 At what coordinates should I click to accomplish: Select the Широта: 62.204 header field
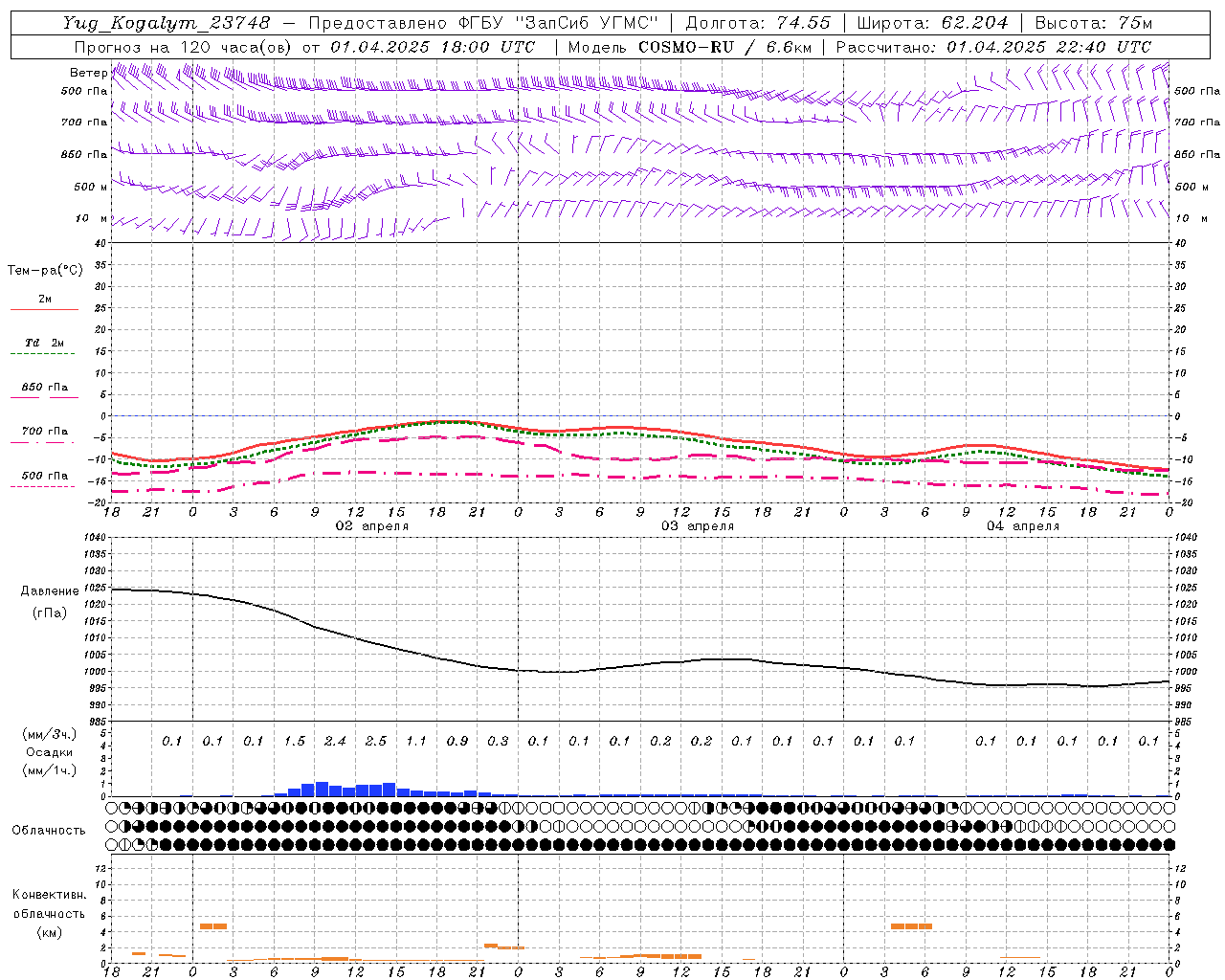tap(932, 22)
